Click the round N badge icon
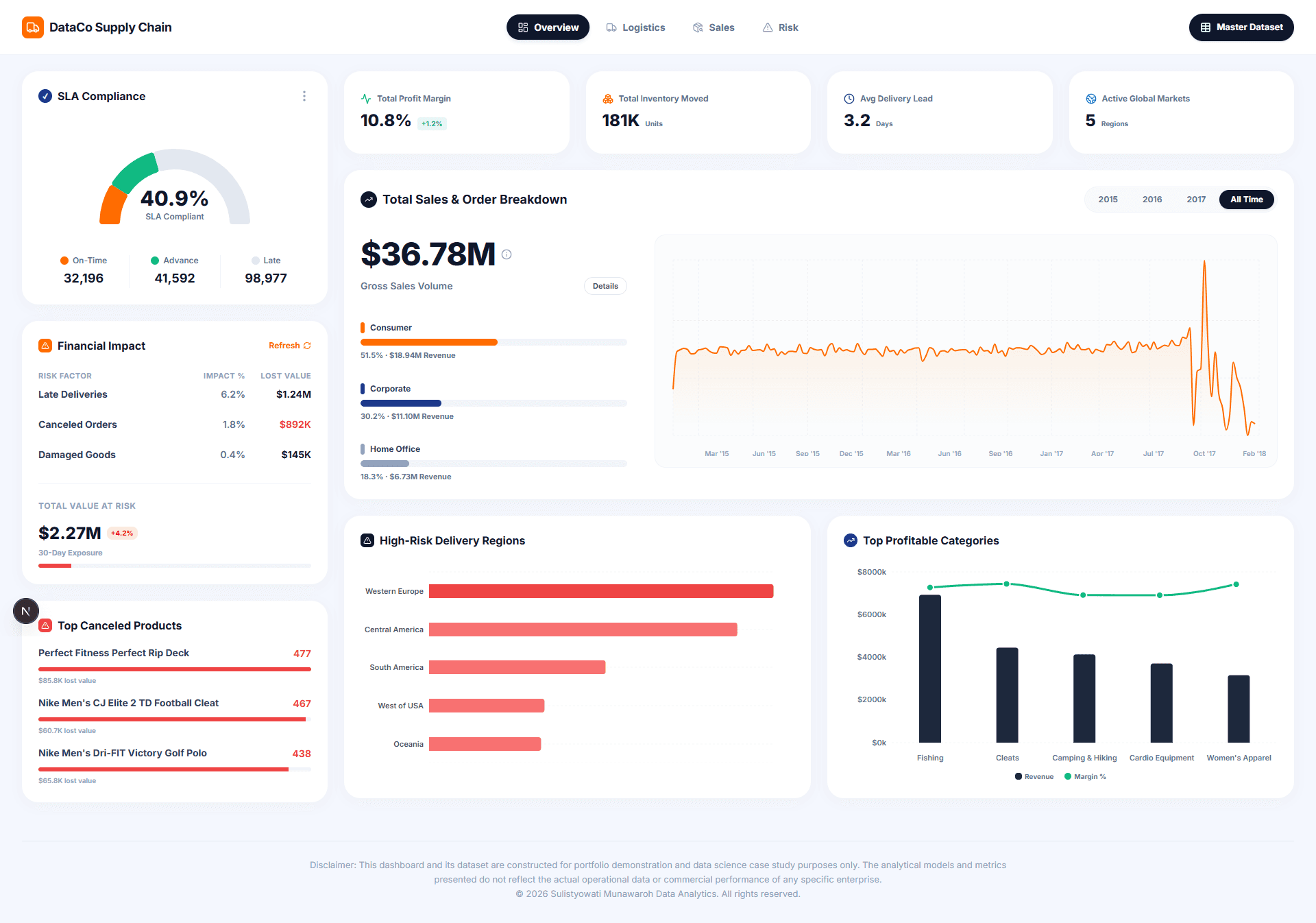Screen dimensions: 1316x923 tap(26, 611)
